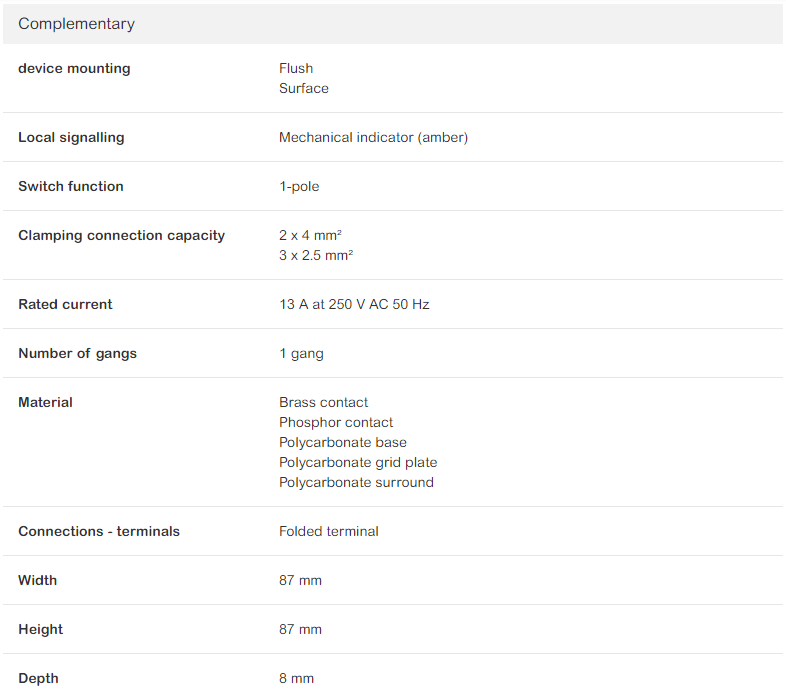Click the Folded terminal value
This screenshot has width=786, height=699.
329,532
